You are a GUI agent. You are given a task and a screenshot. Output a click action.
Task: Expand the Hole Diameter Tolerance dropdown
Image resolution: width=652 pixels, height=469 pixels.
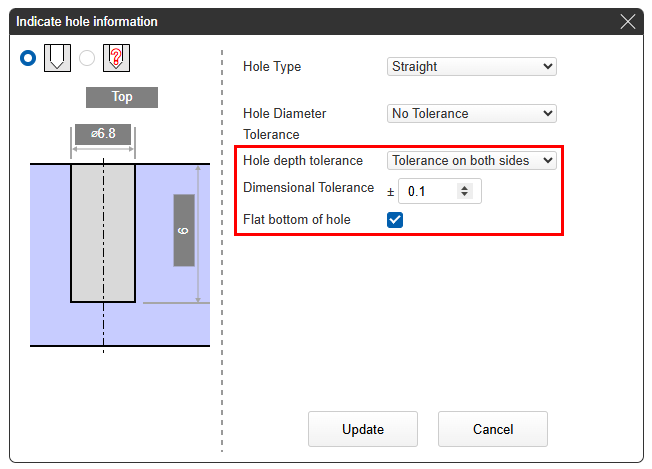click(471, 114)
